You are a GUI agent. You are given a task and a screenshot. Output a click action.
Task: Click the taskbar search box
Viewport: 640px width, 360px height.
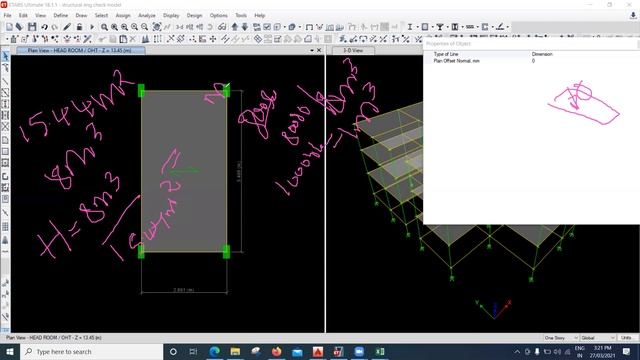pyautogui.click(x=91, y=351)
